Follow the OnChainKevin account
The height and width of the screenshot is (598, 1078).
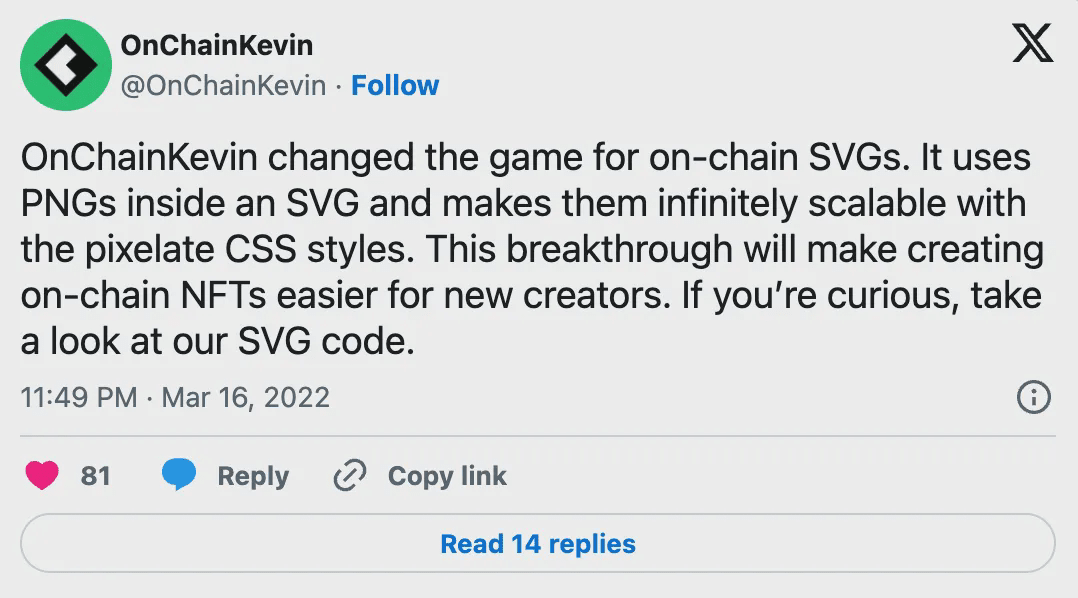(395, 86)
